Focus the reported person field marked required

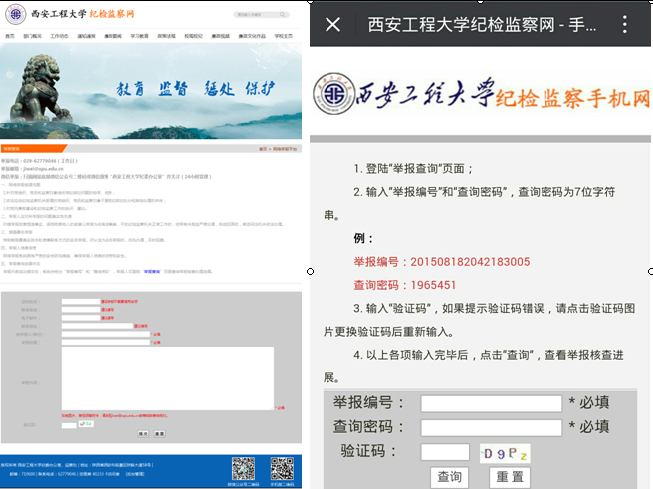coord(106,334)
